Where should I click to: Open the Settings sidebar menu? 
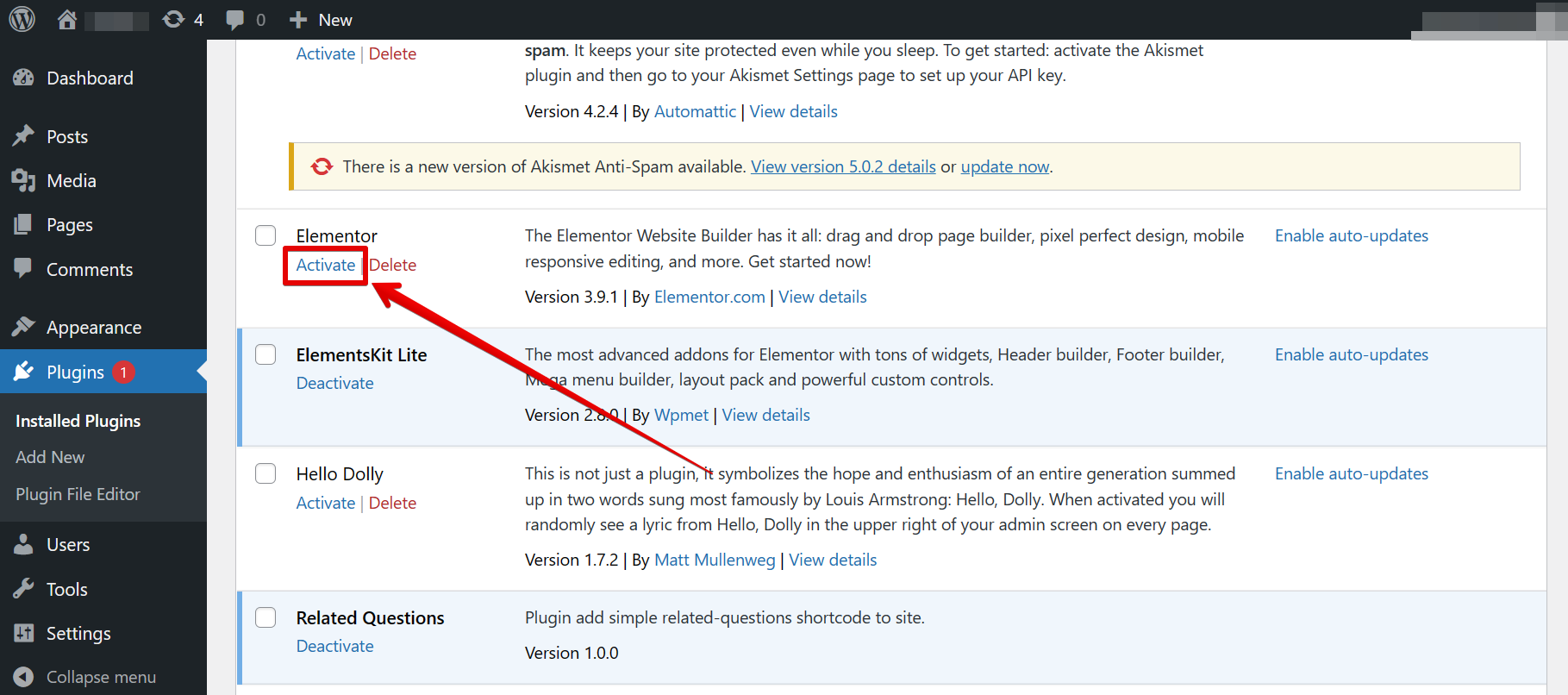click(78, 634)
